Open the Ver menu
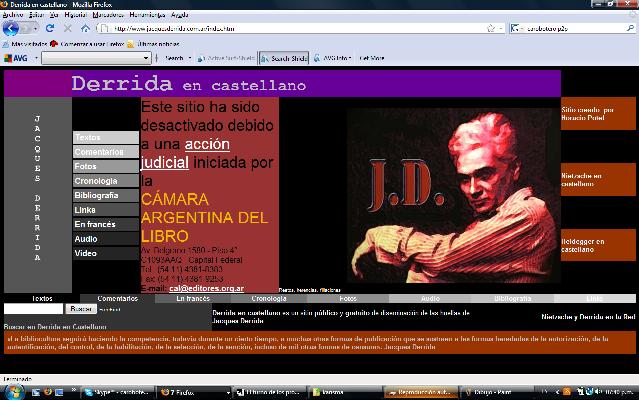The width and height of the screenshot is (639, 402). pos(54,15)
